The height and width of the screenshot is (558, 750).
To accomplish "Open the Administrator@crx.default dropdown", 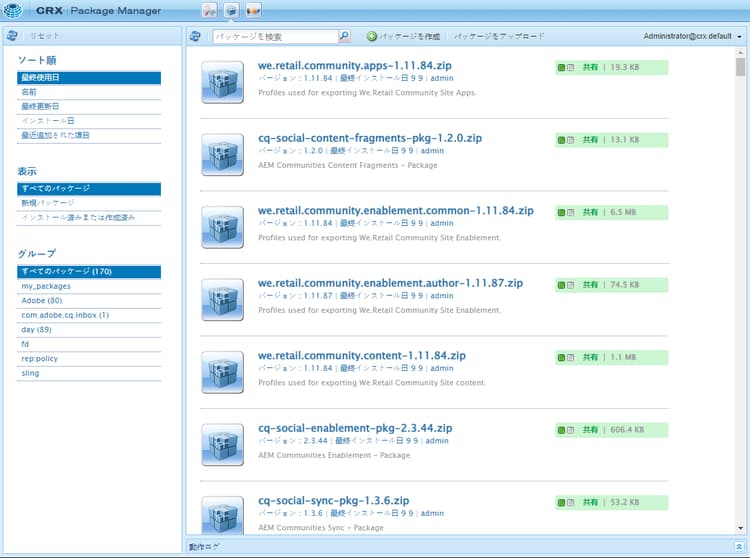I will (x=692, y=36).
